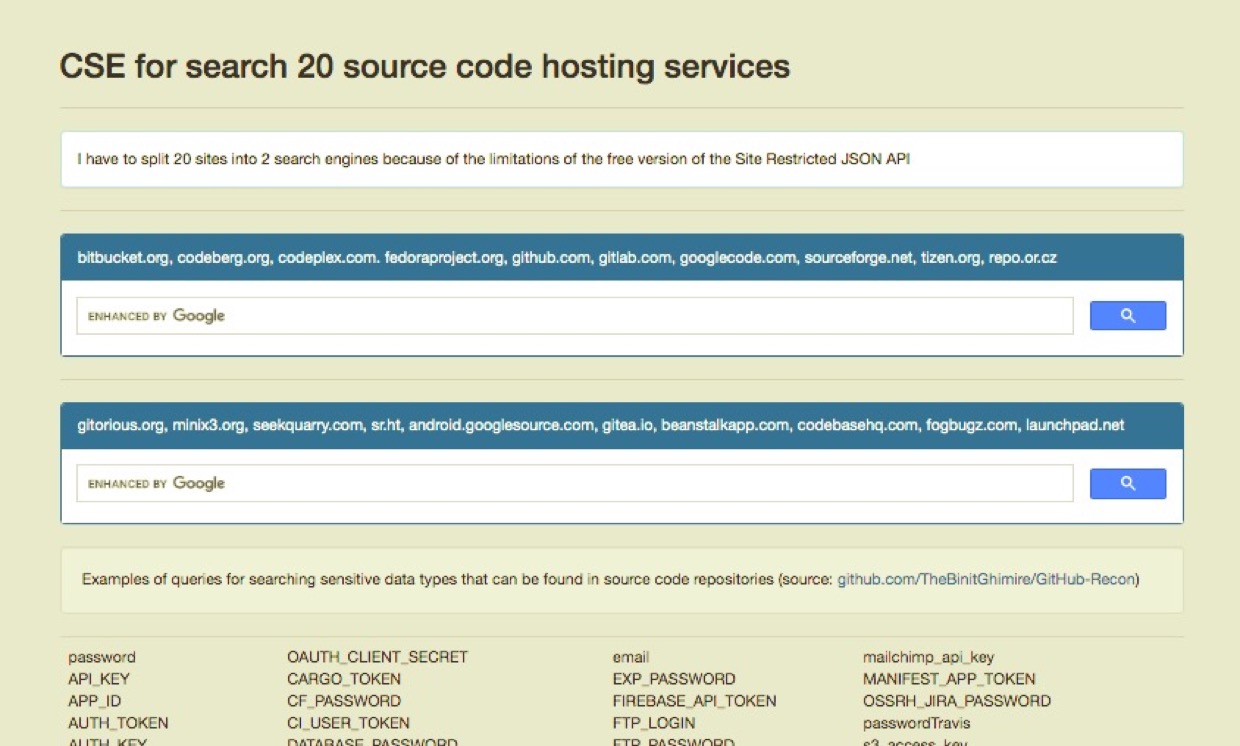
Task: Open the github.com/TheBinitGhimire/GitHub-Recon source link
Action: coord(986,579)
